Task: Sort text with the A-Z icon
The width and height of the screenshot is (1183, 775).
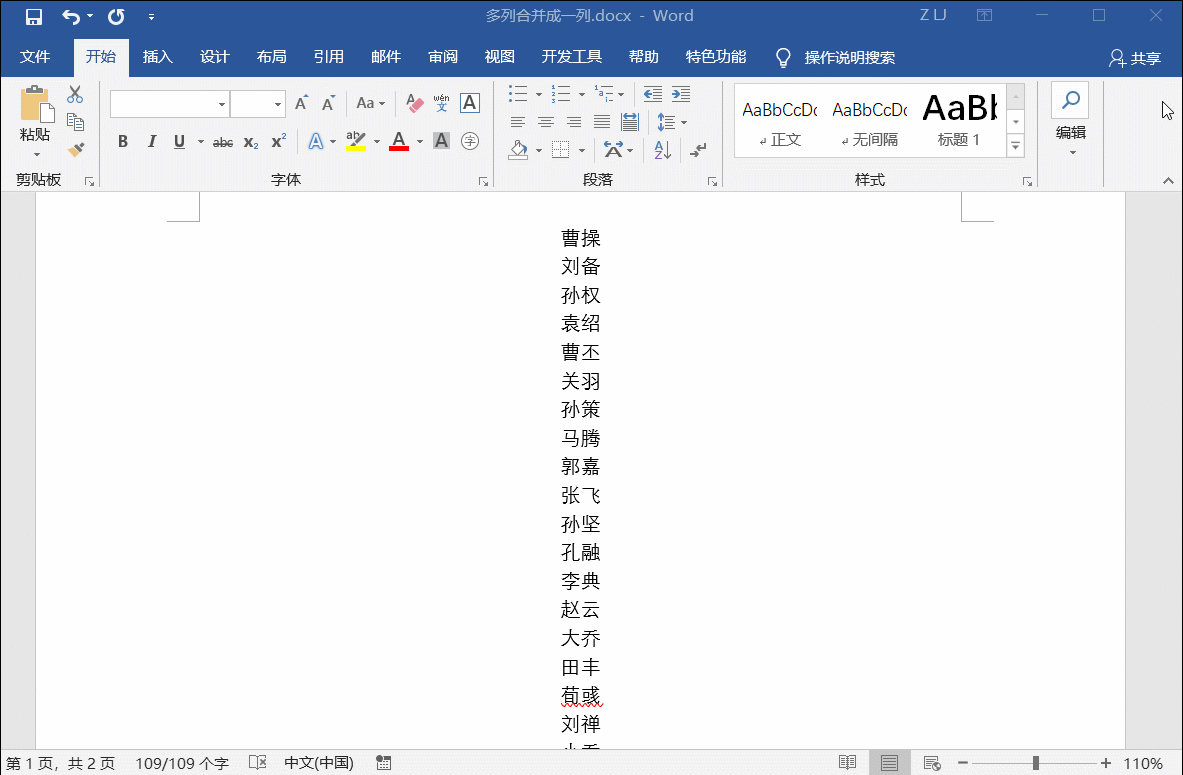Action: point(662,150)
